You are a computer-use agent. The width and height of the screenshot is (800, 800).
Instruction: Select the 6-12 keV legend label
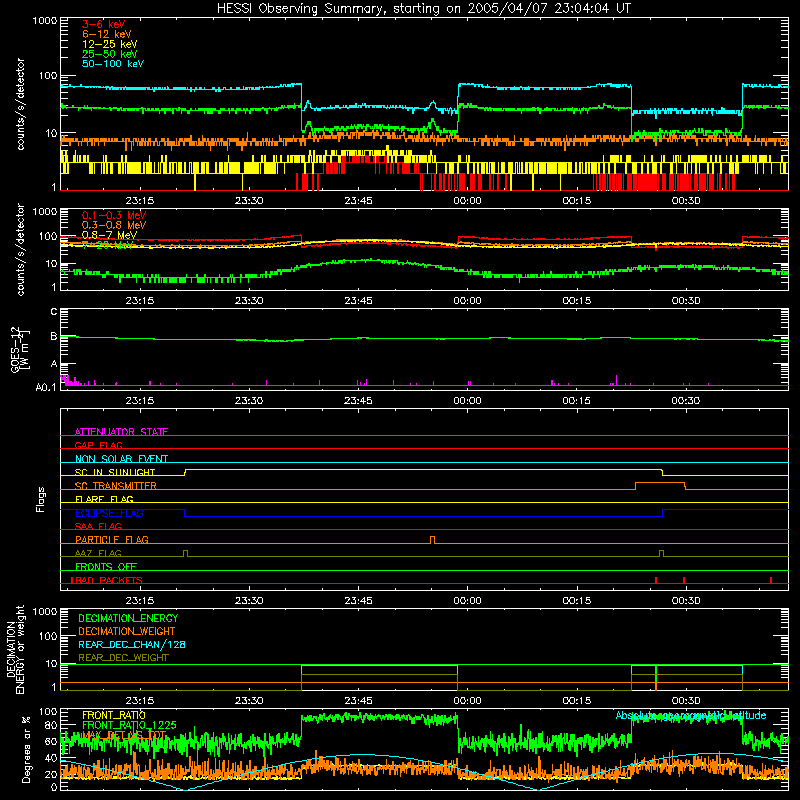pos(107,34)
